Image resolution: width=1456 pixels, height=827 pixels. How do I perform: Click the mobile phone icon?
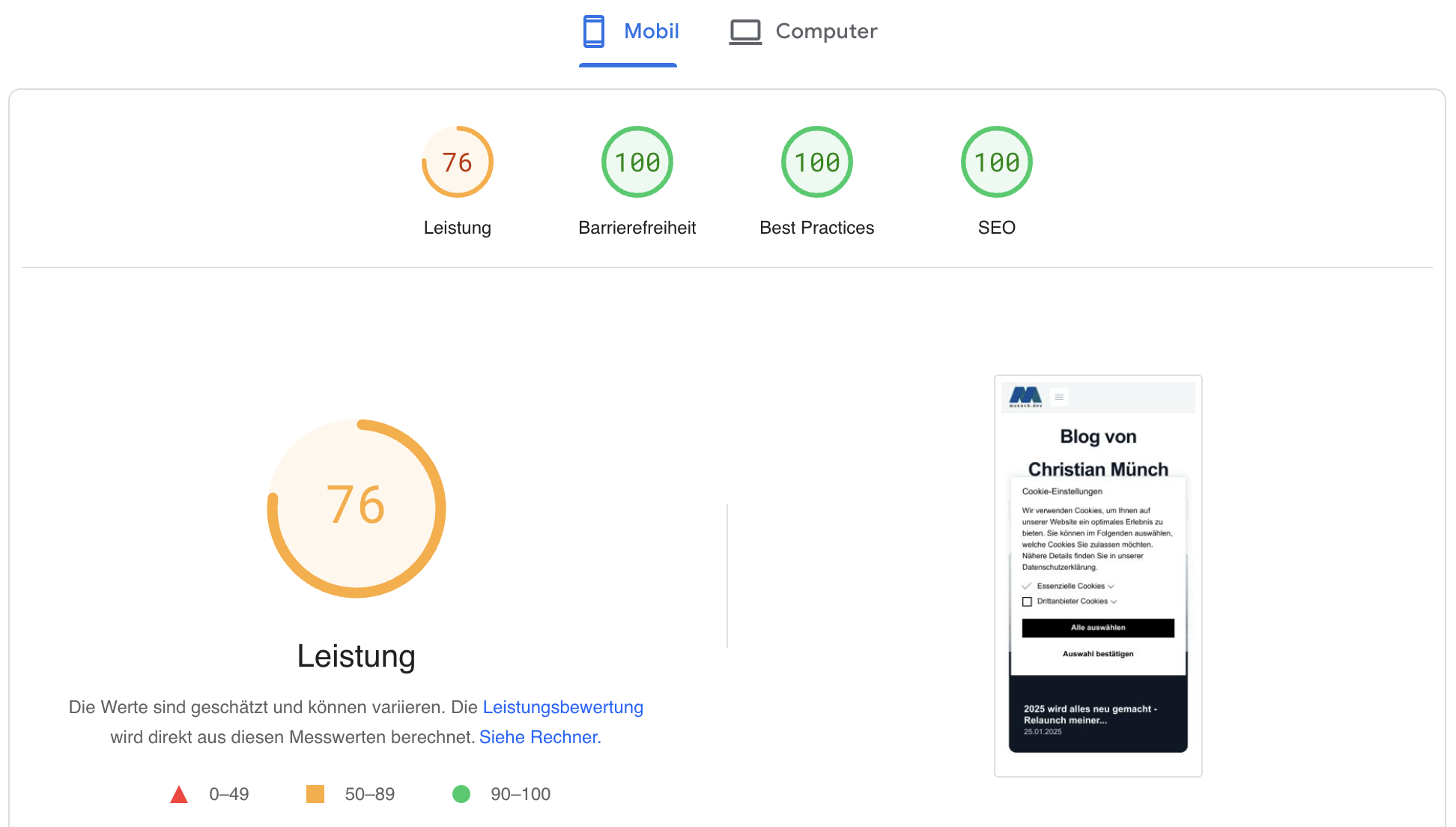(594, 31)
